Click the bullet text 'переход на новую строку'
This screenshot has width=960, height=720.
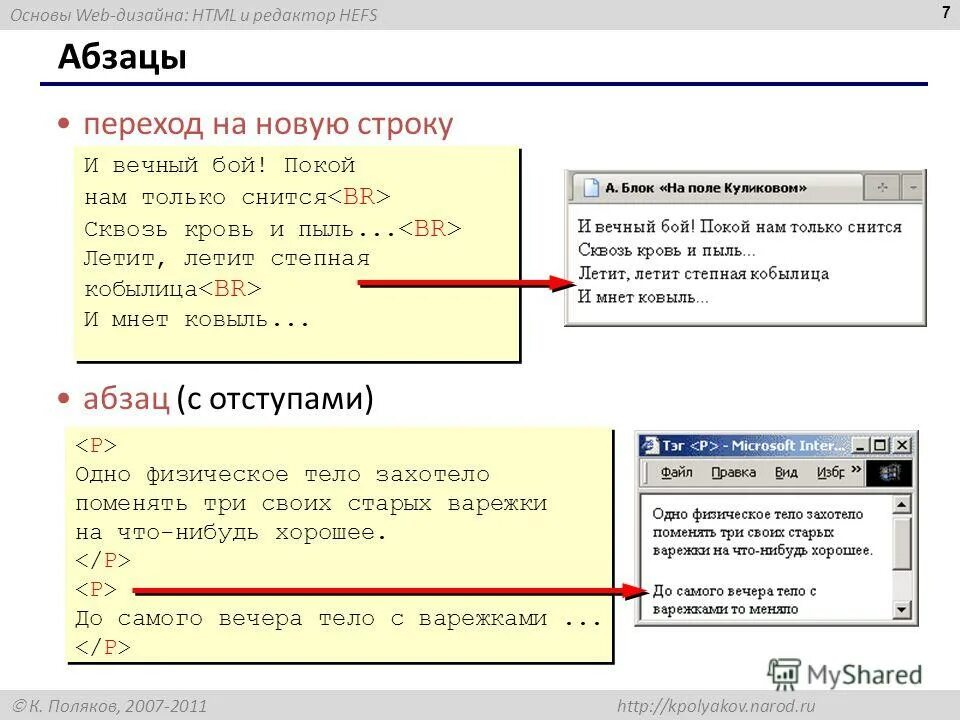[x=268, y=124]
